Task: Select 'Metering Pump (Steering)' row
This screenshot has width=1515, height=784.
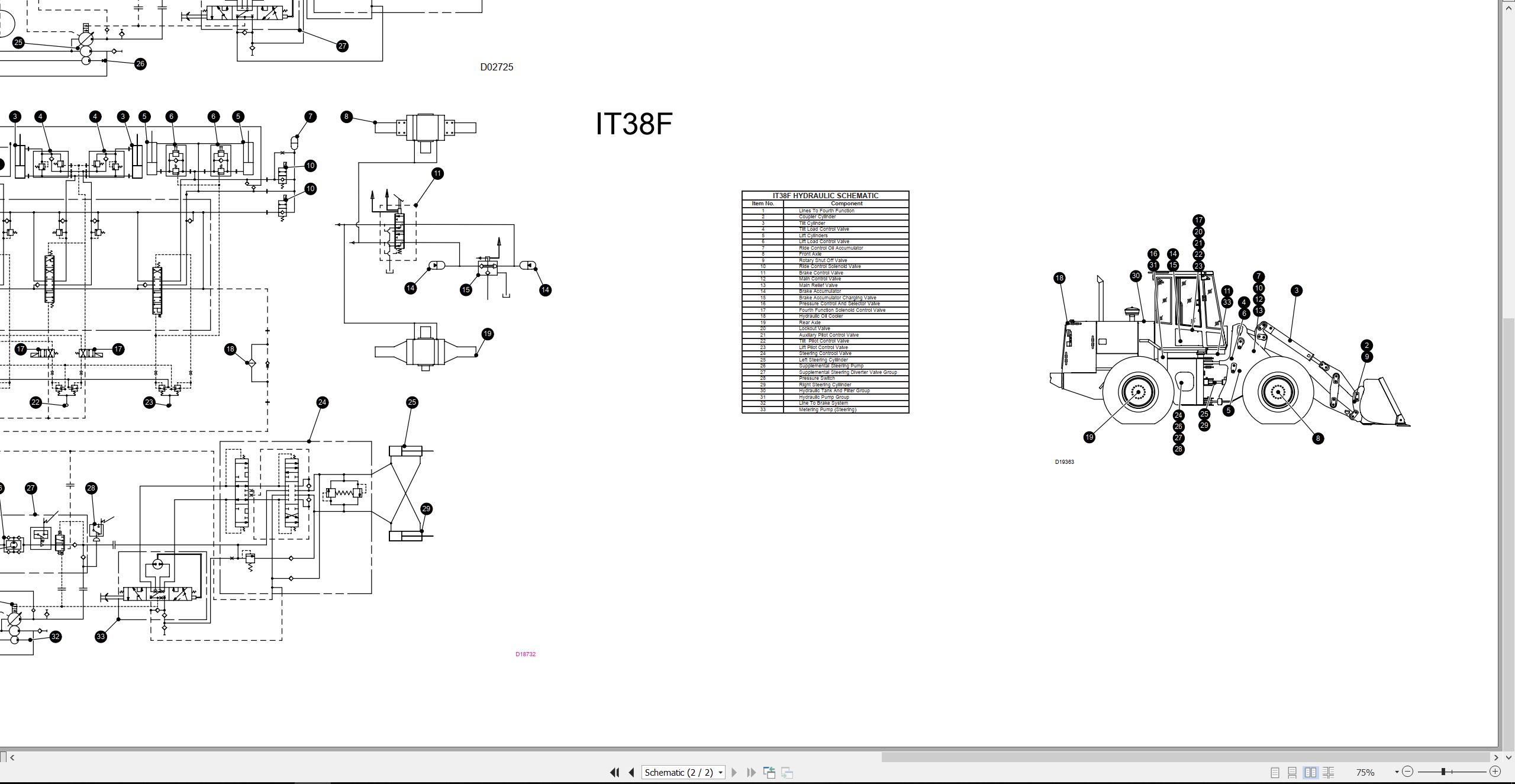Action: pos(826,409)
